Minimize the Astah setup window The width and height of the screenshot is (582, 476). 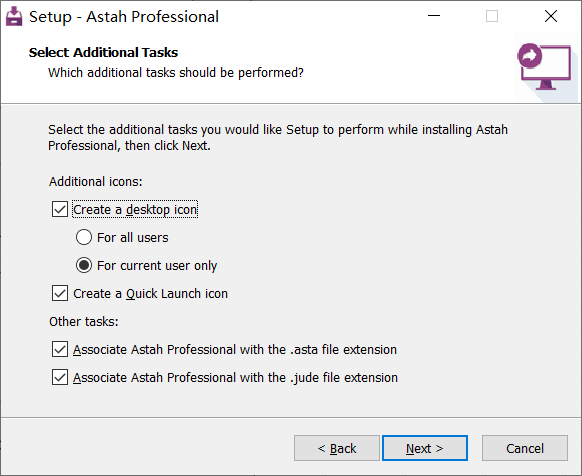coord(434,16)
